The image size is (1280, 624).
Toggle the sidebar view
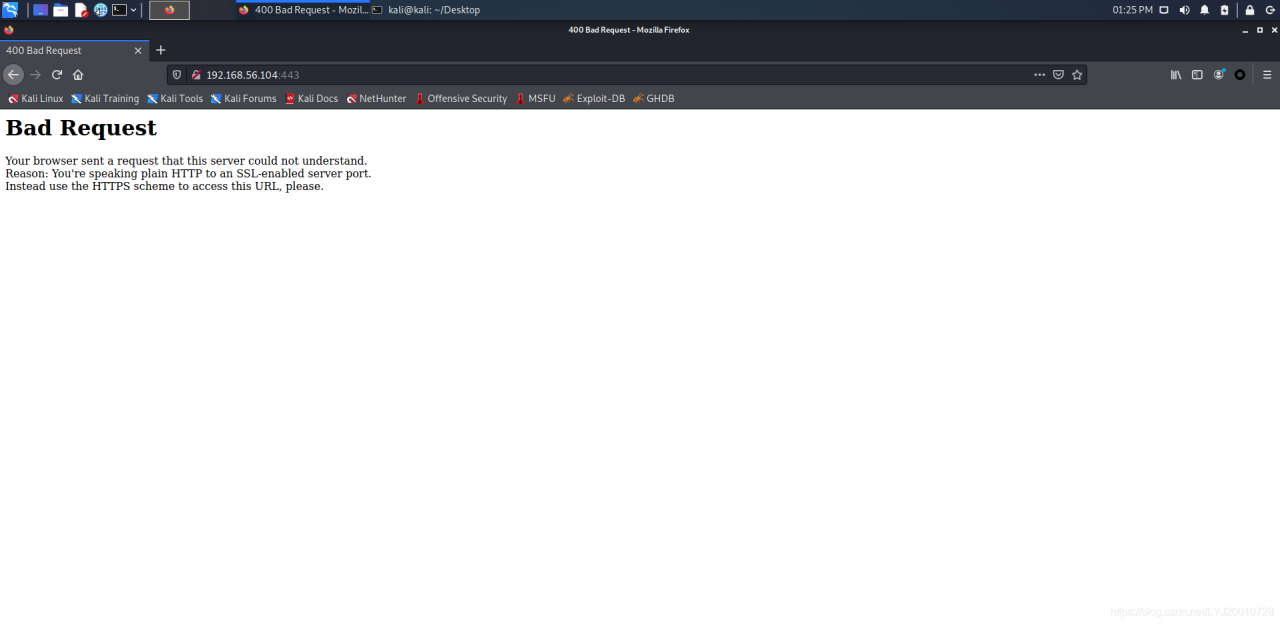tap(1197, 74)
